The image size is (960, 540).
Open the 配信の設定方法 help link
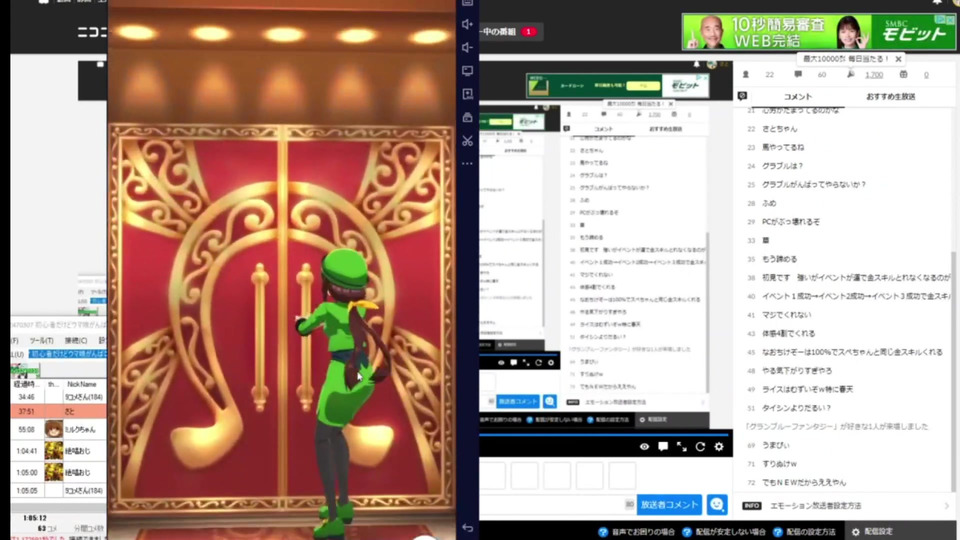804,531
